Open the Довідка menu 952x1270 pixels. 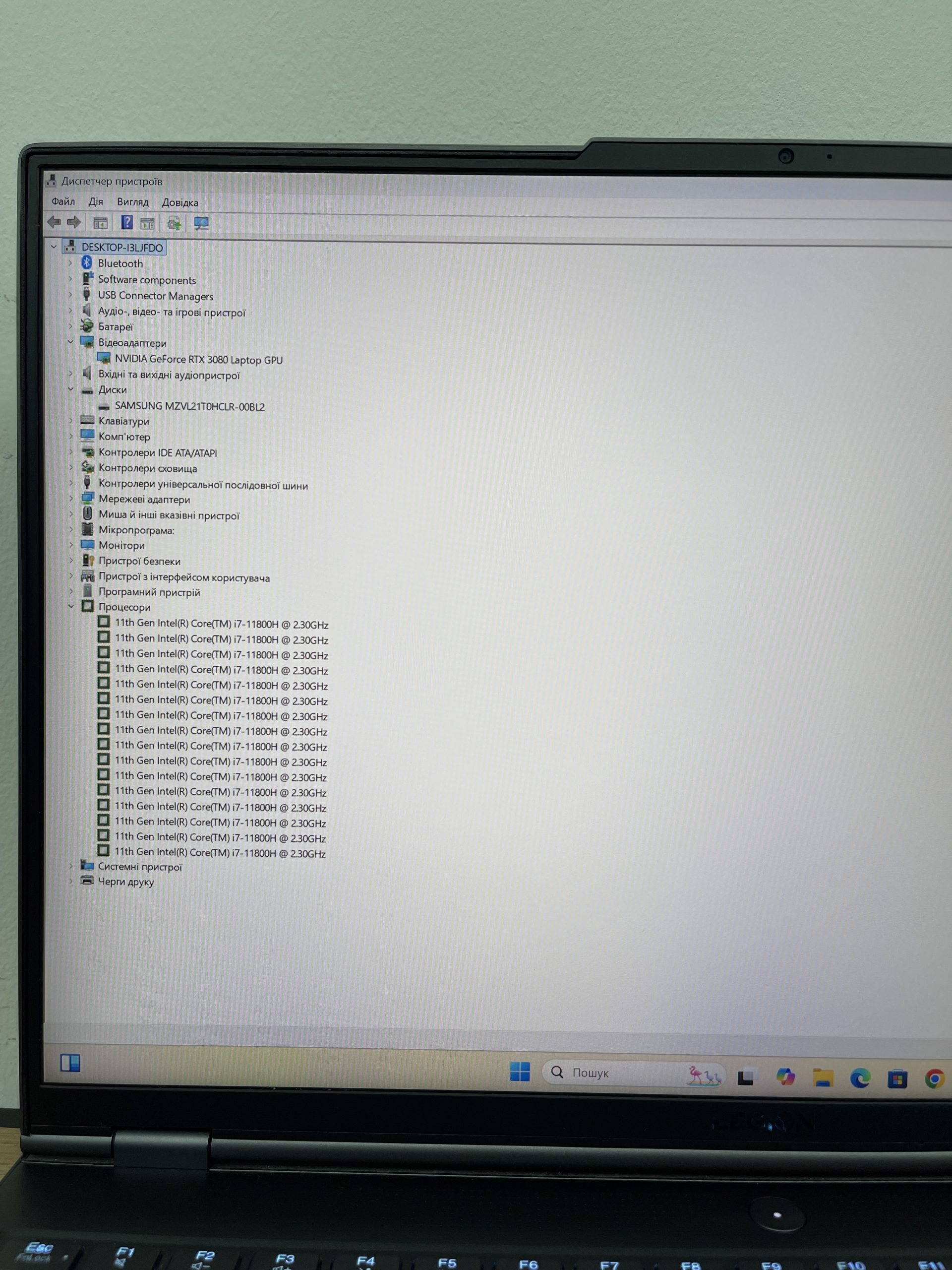point(180,203)
